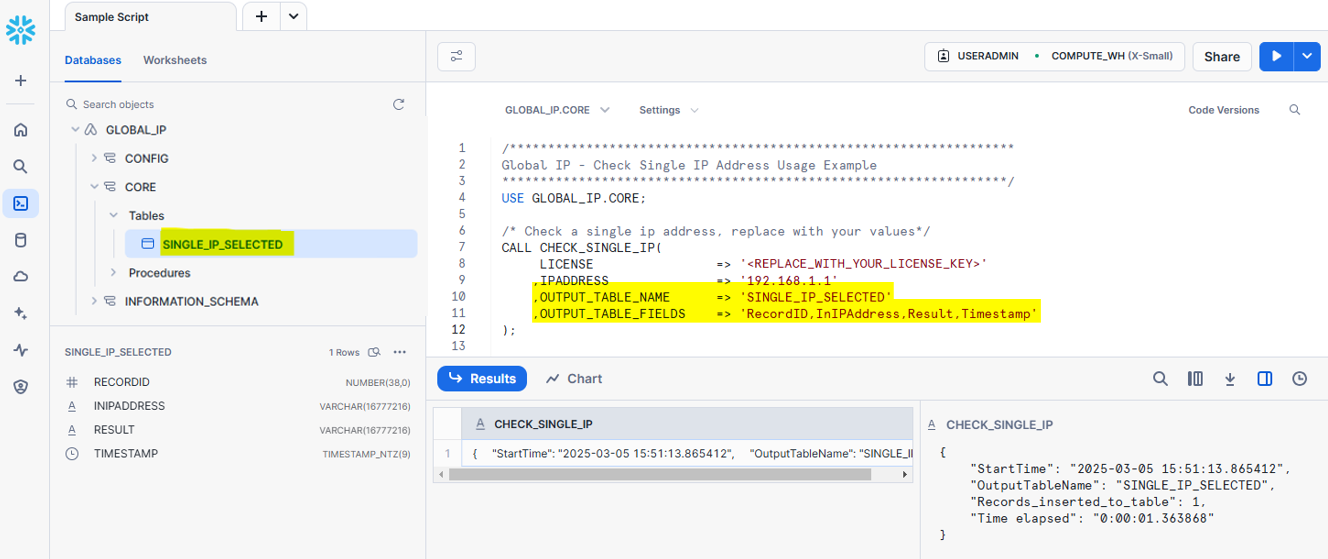Open the Settings dropdown

(x=669, y=110)
